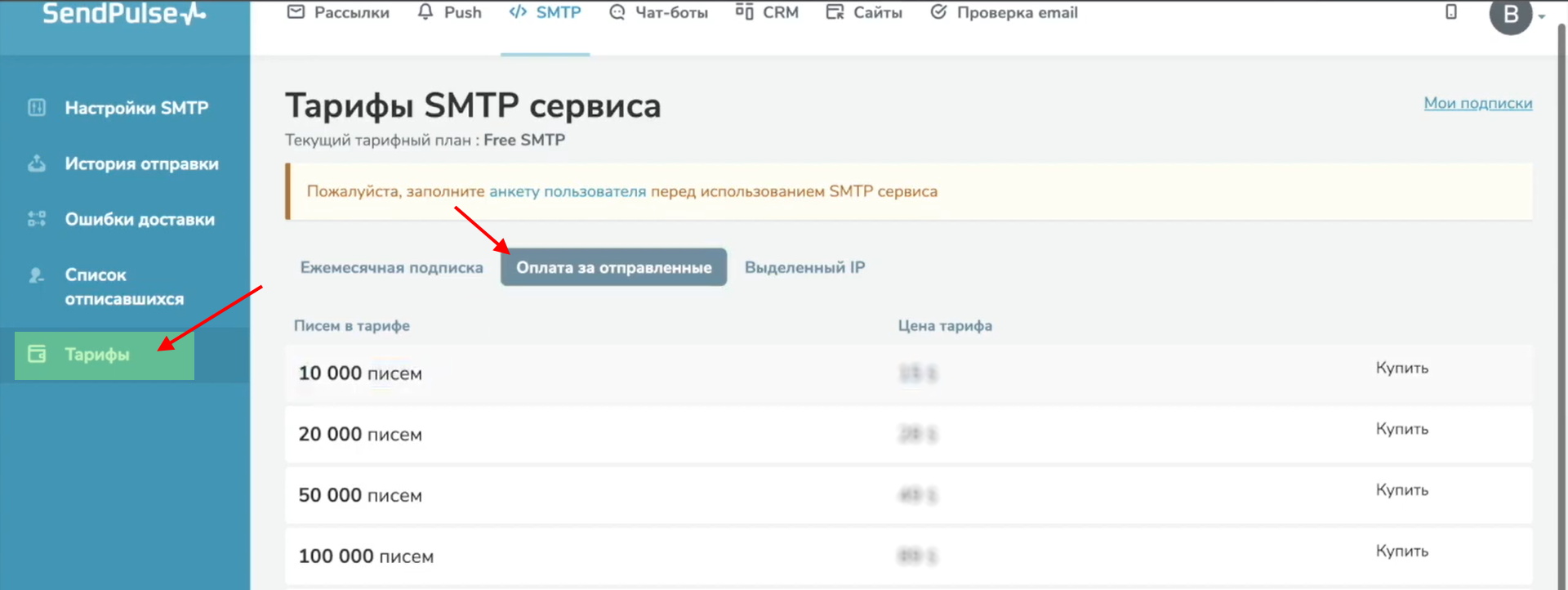
Task: Click the unsubscribed list icon
Action: (x=37, y=275)
